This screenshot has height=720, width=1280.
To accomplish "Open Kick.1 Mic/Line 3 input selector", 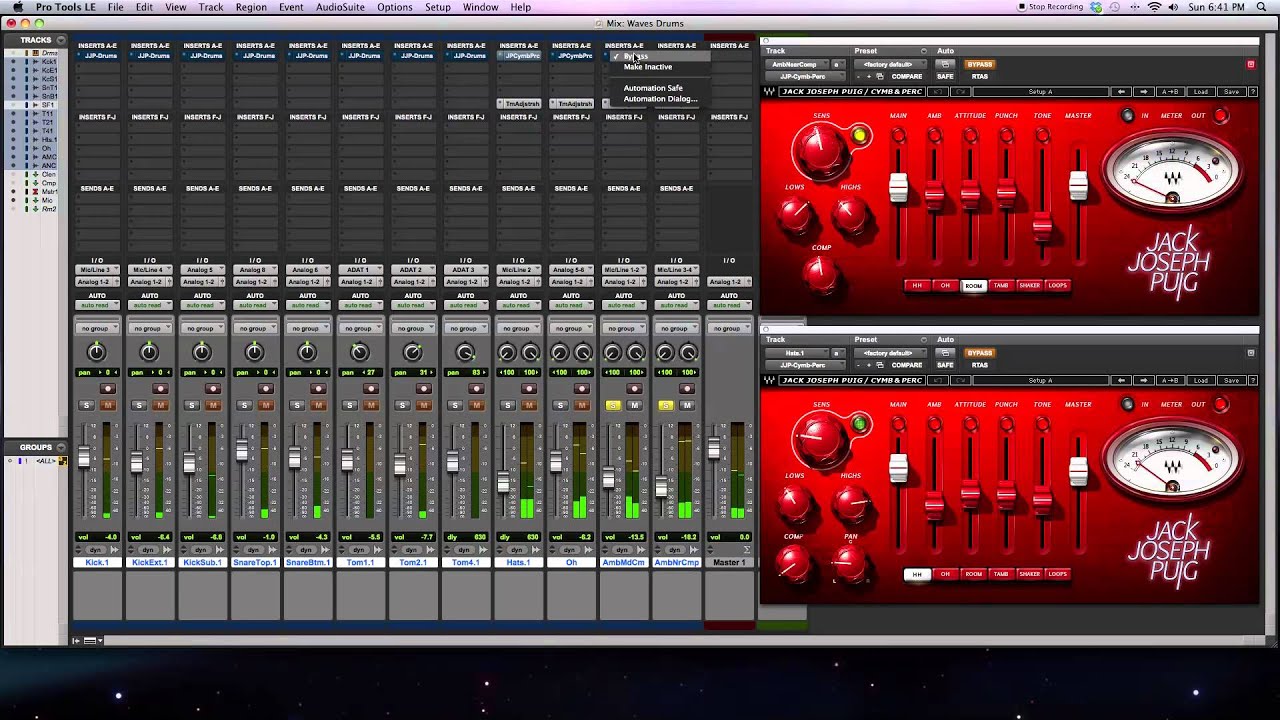I will pyautogui.click(x=97, y=270).
